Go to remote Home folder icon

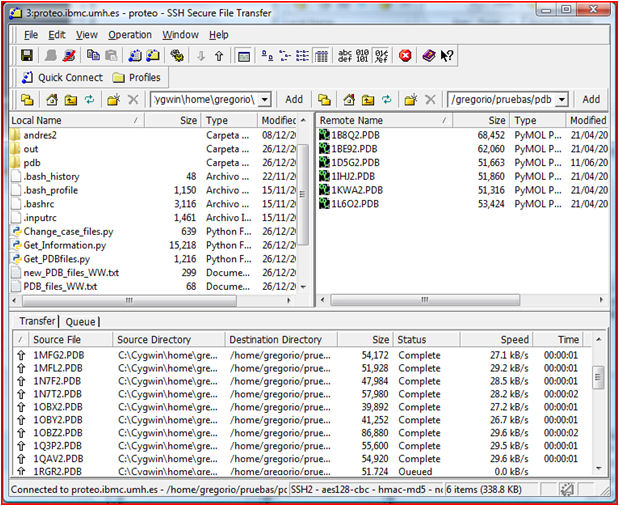tap(349, 99)
